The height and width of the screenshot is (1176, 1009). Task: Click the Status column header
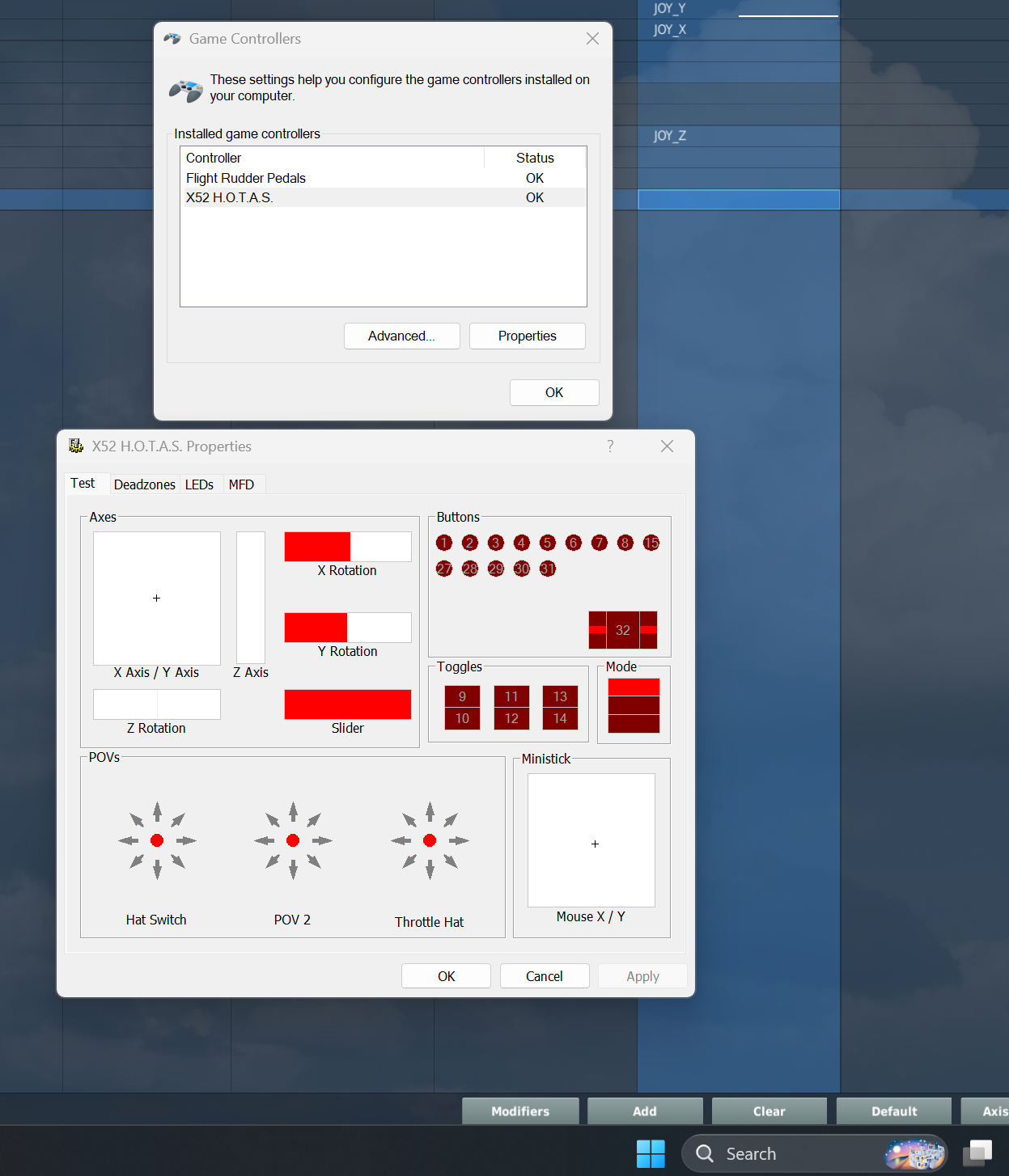pyautogui.click(x=535, y=158)
